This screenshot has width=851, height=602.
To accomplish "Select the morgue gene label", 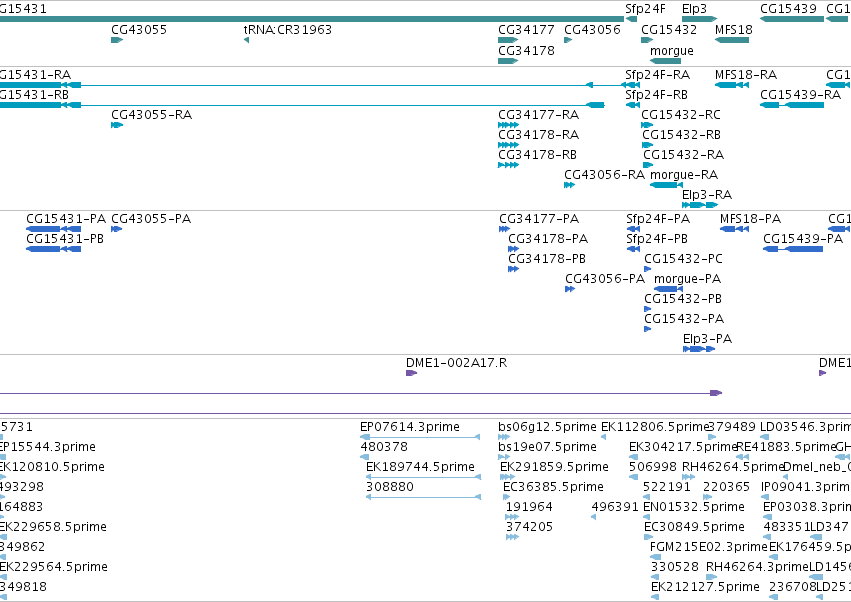I will [x=672, y=50].
